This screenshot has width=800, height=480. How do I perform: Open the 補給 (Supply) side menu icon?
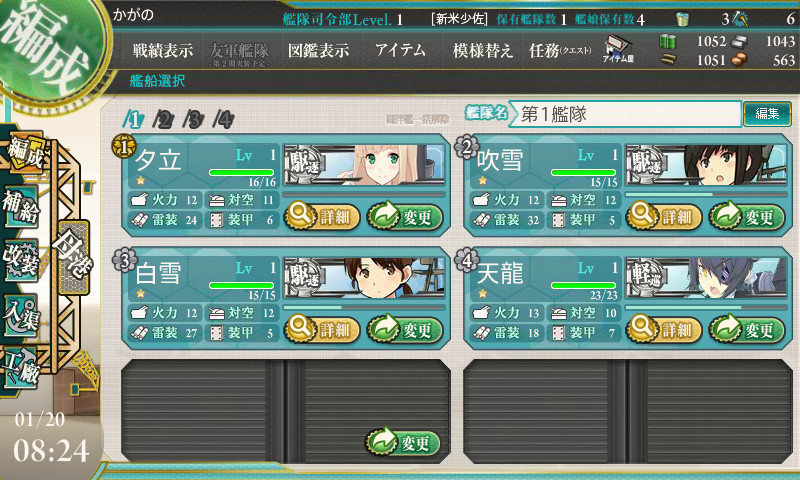click(21, 207)
